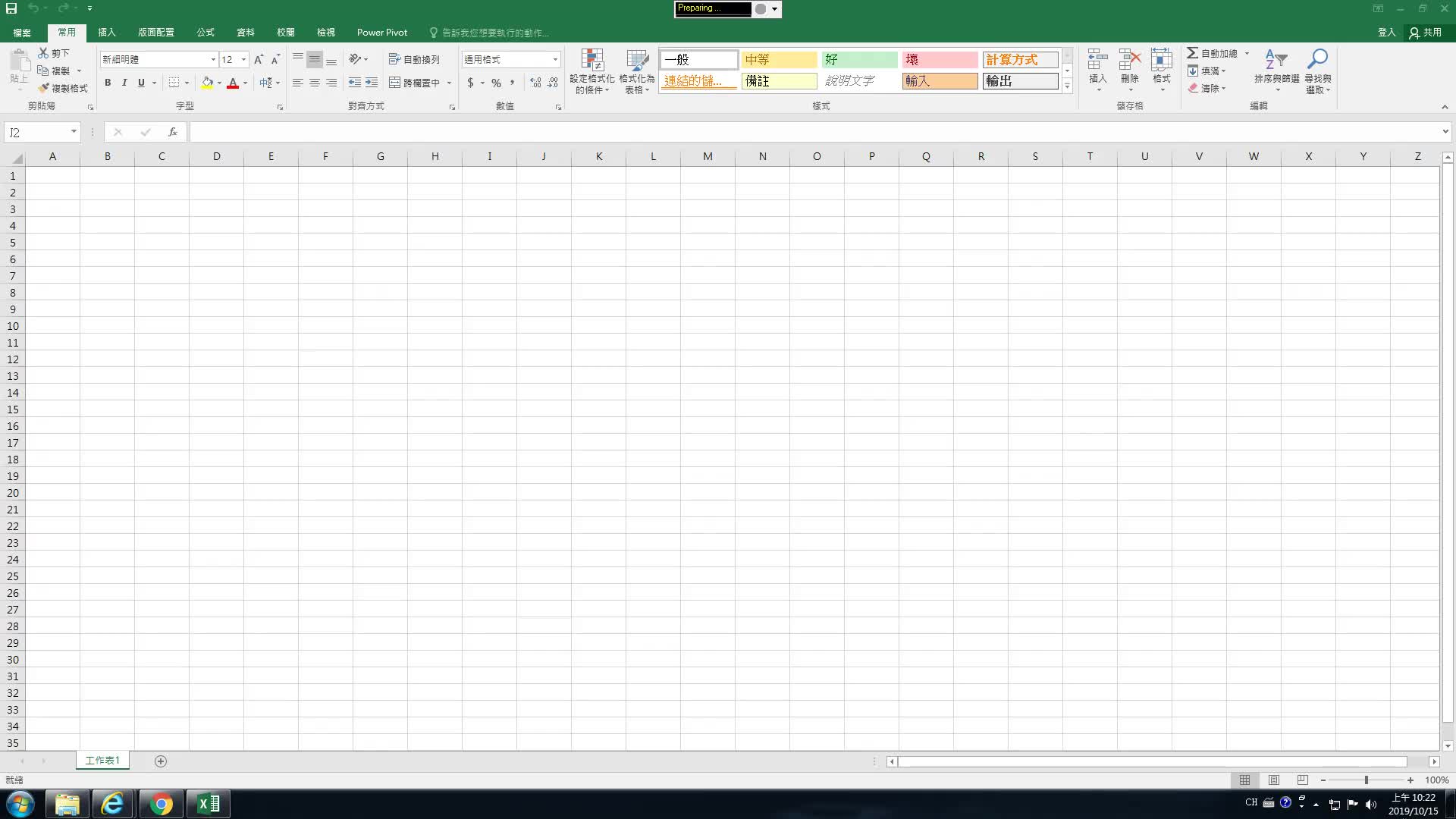Viewport: 1456px width, 819px height.
Task: Click the Decrease Decimal icon
Action: click(553, 83)
